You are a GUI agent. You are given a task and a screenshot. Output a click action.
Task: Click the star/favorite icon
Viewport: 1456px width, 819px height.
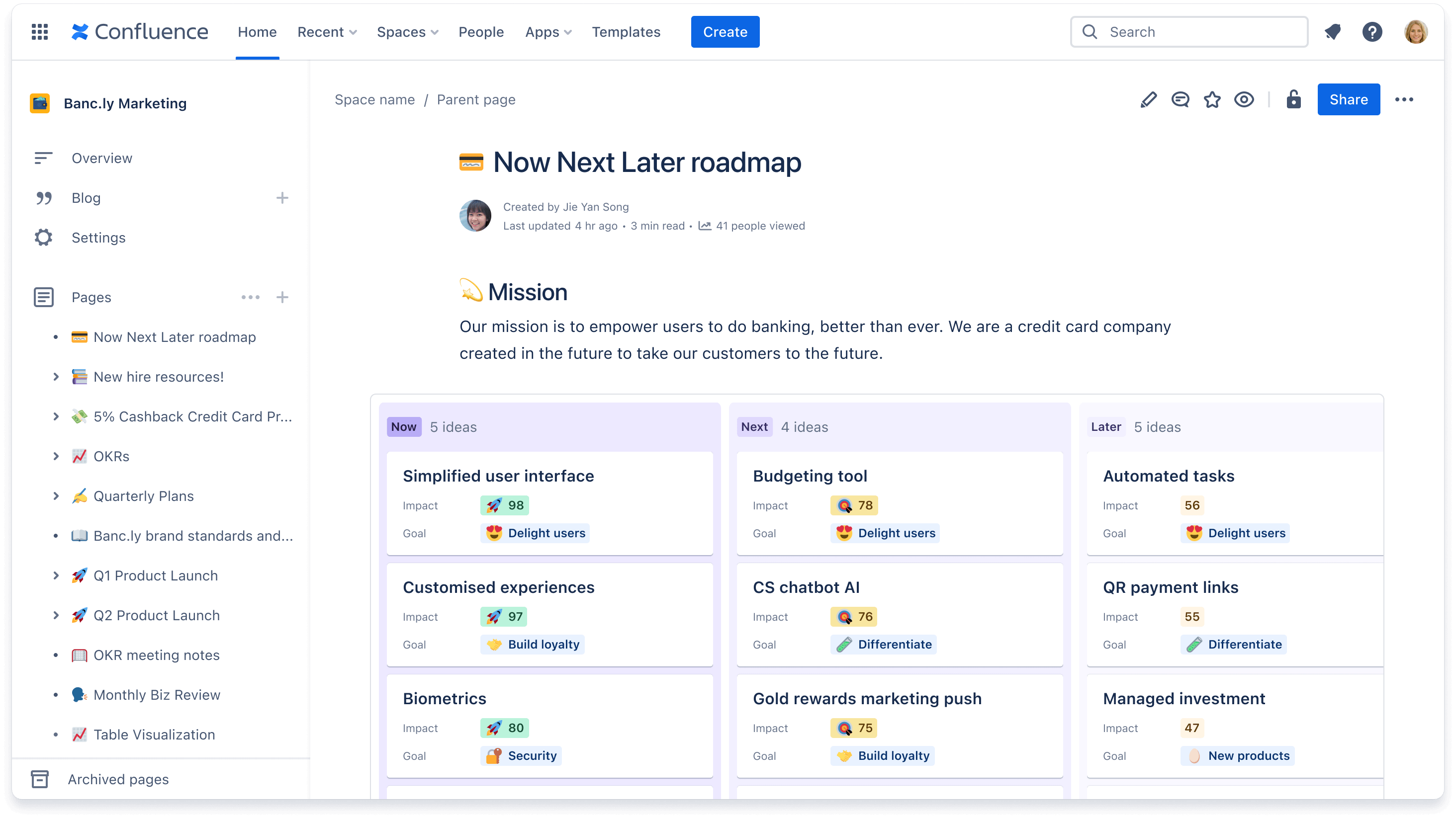point(1212,99)
